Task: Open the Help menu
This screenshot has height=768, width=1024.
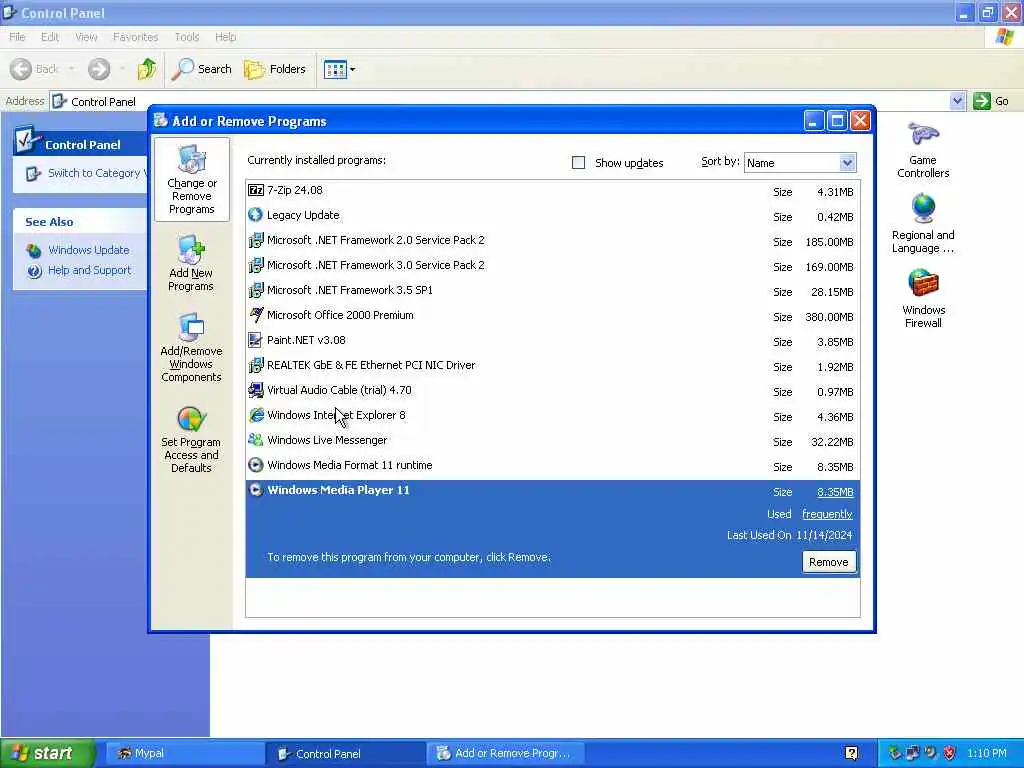Action: tap(225, 37)
